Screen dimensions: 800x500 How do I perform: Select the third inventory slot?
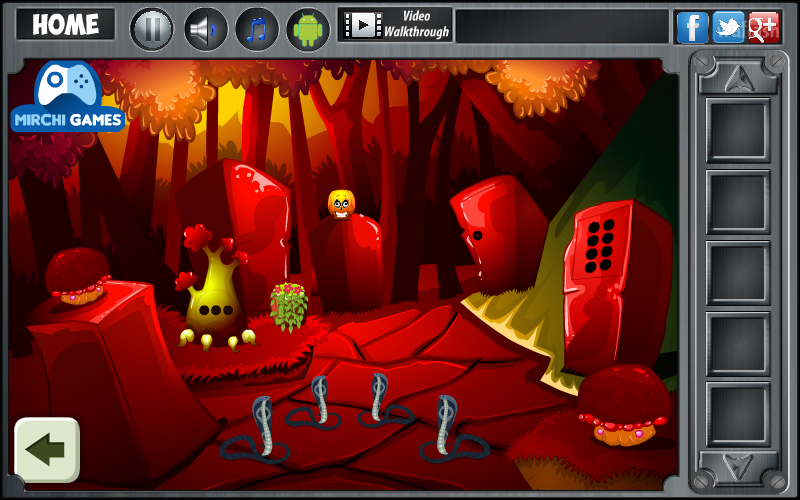pyautogui.click(x=737, y=272)
